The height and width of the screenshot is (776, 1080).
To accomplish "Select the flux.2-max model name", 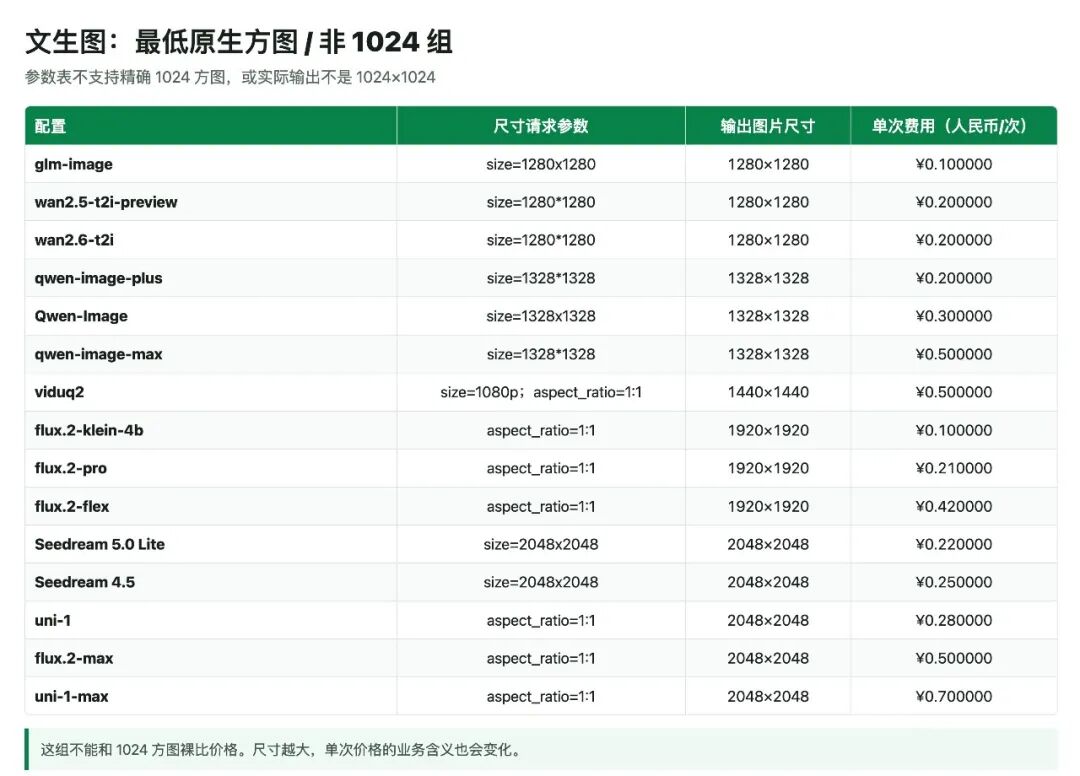I will click(x=74, y=658).
